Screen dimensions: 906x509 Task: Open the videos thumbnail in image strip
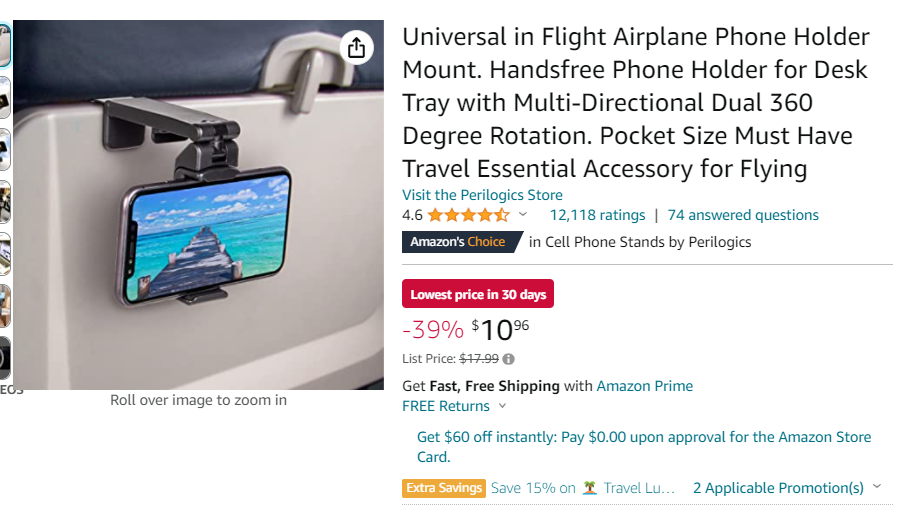coord(4,359)
